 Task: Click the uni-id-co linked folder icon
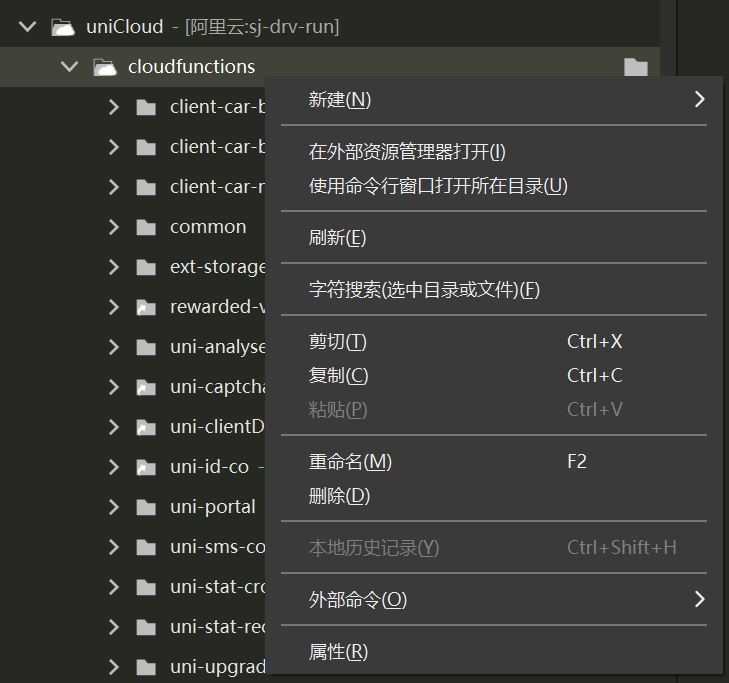[x=146, y=467]
